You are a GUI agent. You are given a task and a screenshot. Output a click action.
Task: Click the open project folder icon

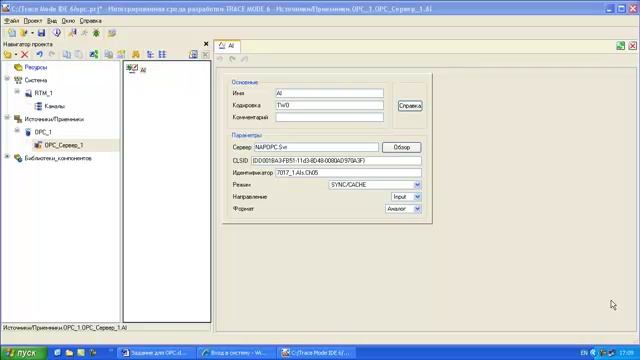(x=24, y=33)
